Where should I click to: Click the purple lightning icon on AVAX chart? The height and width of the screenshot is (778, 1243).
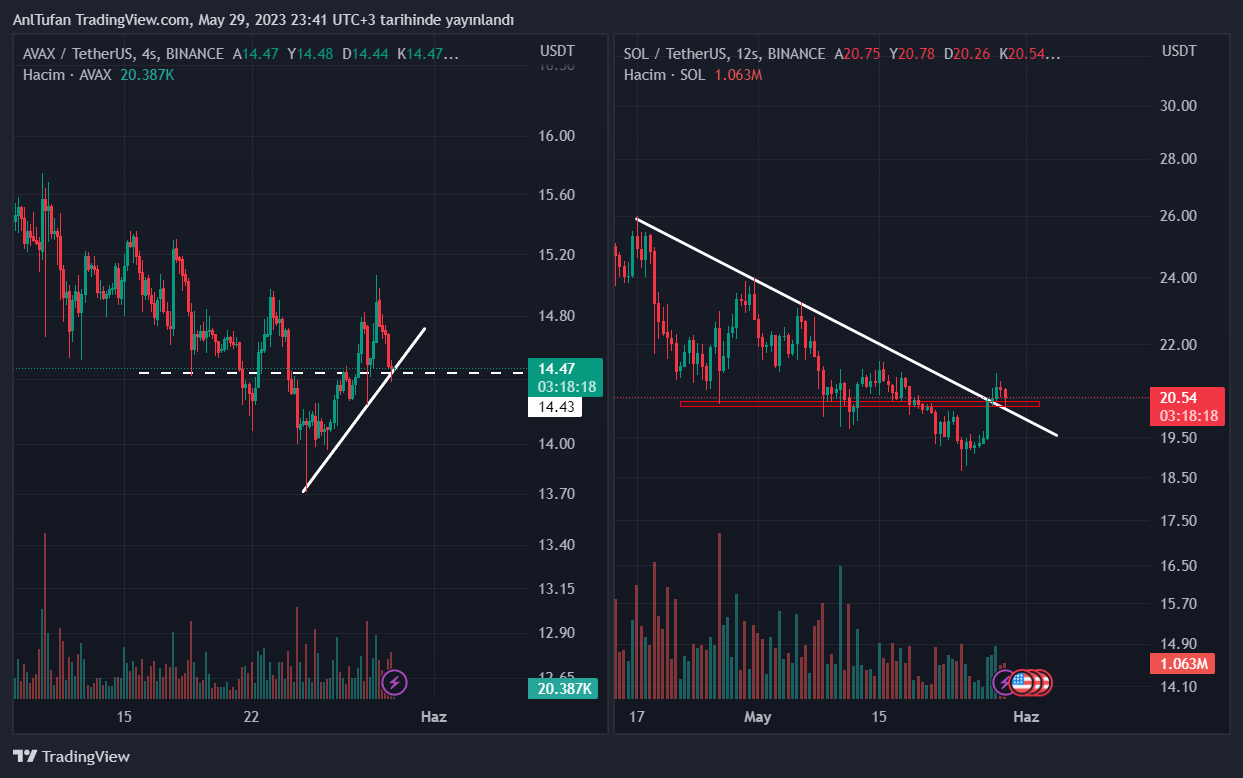[x=394, y=683]
